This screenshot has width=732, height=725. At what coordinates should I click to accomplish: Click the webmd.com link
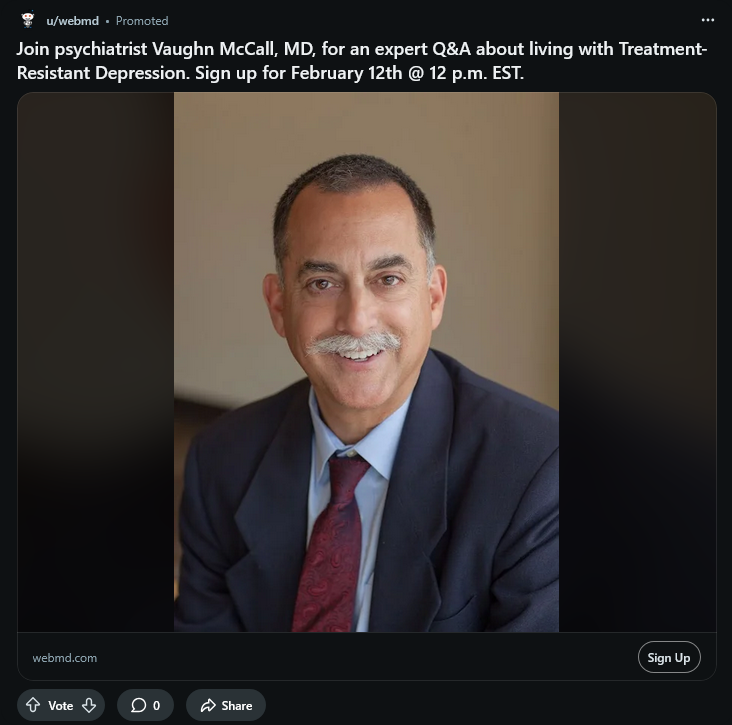point(65,658)
